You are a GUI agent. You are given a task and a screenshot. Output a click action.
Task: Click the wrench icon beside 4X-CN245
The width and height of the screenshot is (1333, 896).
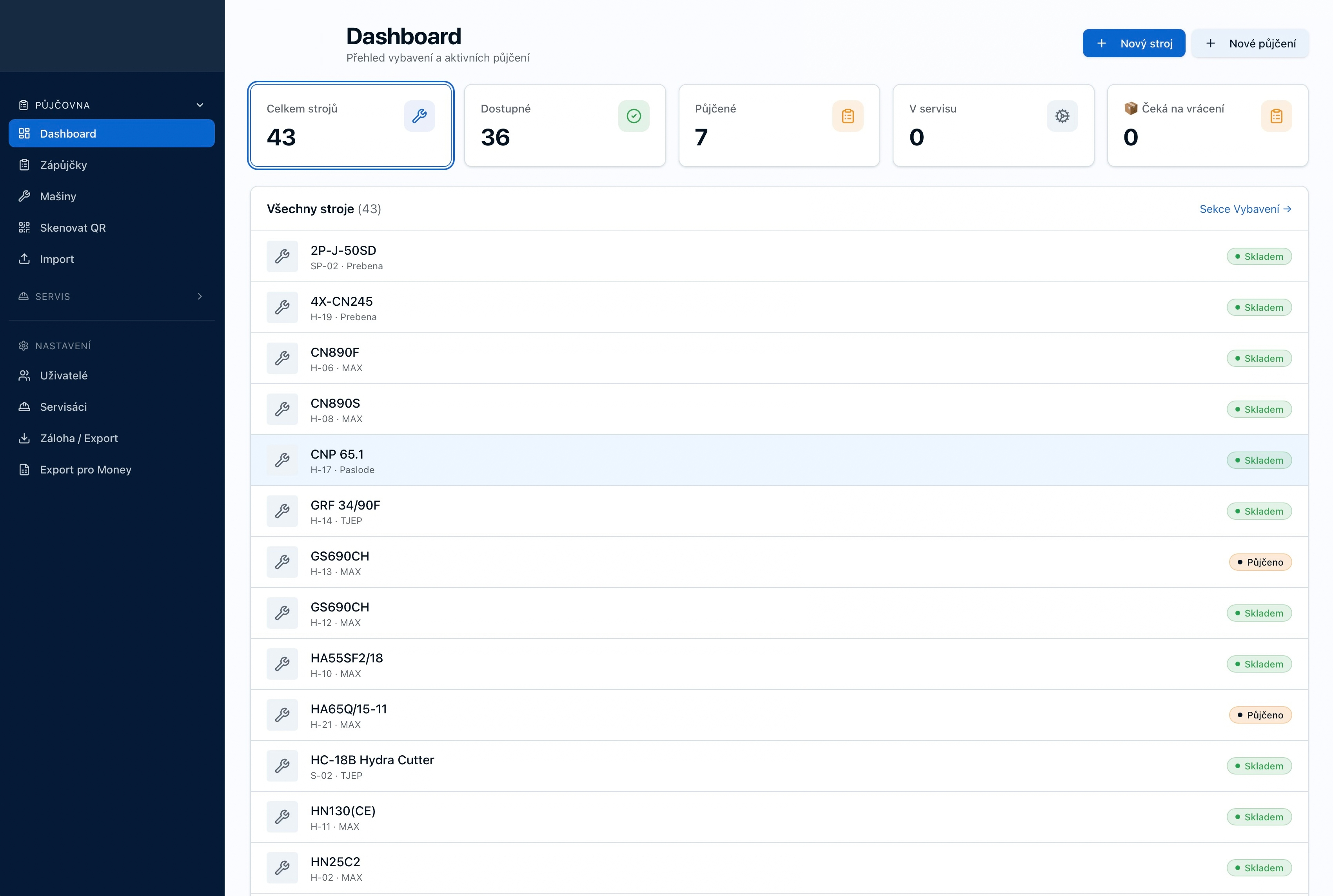tap(282, 307)
